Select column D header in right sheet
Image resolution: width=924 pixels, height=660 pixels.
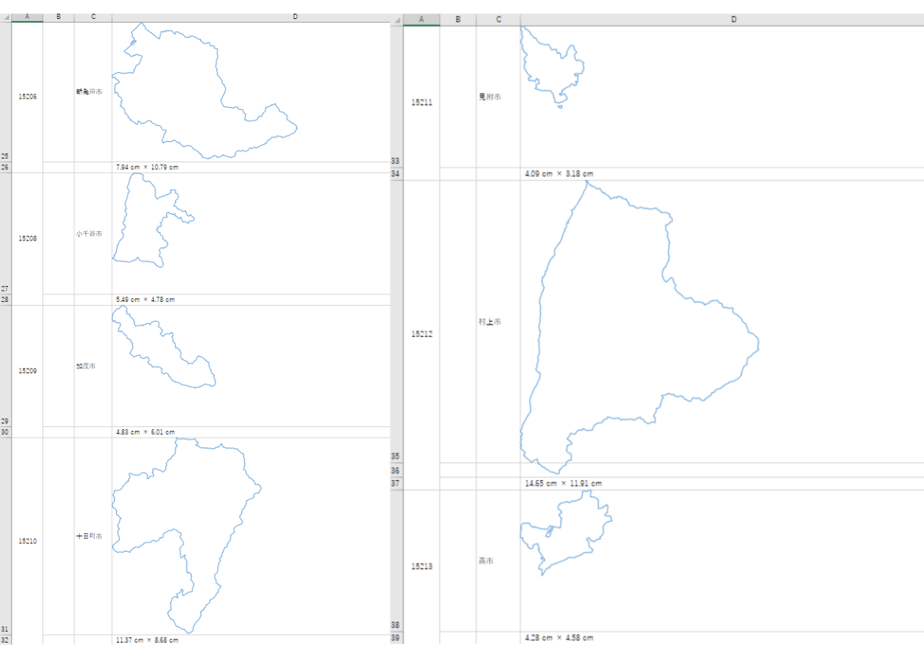tap(734, 19)
